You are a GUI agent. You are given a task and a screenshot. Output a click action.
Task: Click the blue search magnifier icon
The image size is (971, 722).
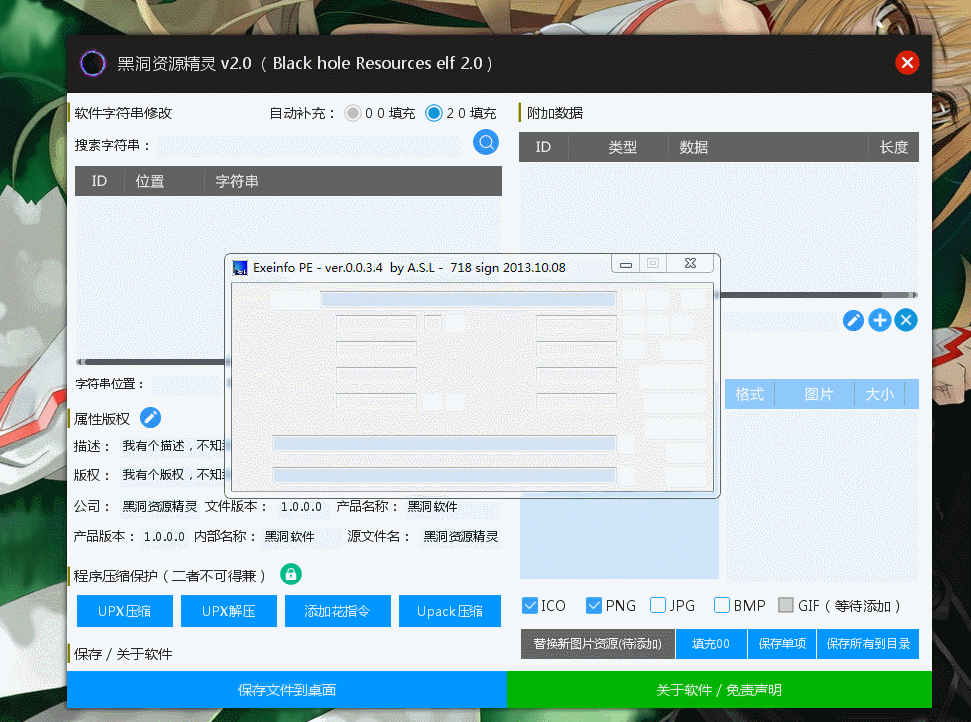486,142
